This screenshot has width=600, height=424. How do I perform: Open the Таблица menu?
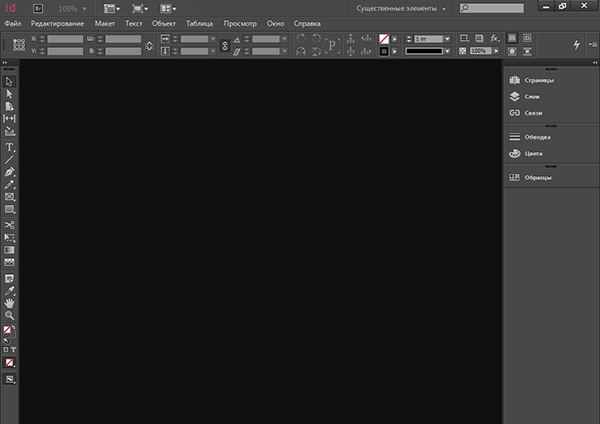pos(199,24)
